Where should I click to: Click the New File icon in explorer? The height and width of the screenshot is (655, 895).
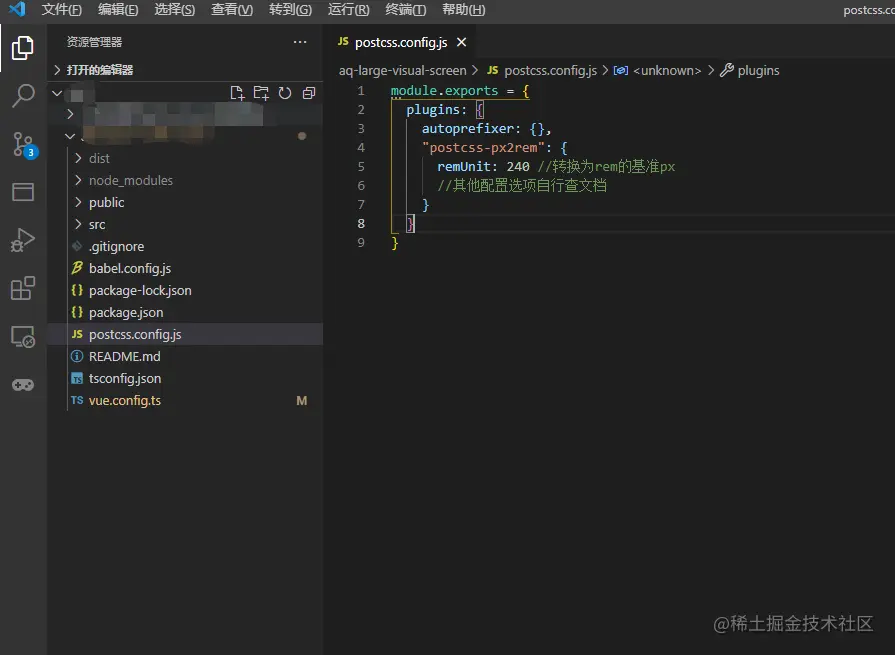click(x=237, y=93)
